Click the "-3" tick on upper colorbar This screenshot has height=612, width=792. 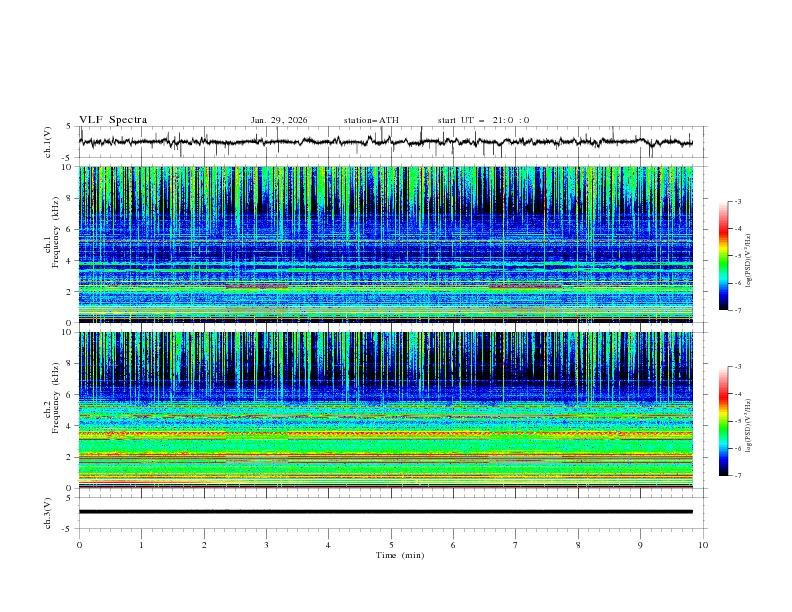click(737, 201)
